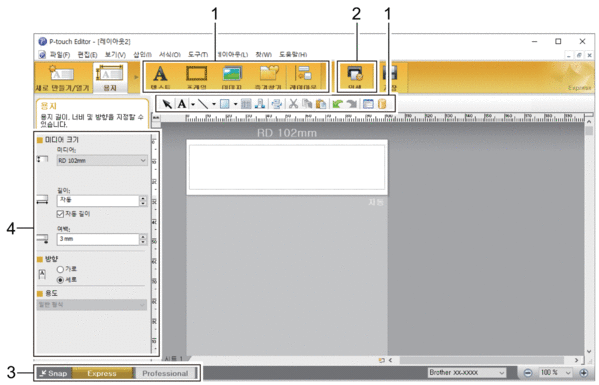
Task: Open the Brother XX-XXXX printer dropdown
Action: coord(466,372)
